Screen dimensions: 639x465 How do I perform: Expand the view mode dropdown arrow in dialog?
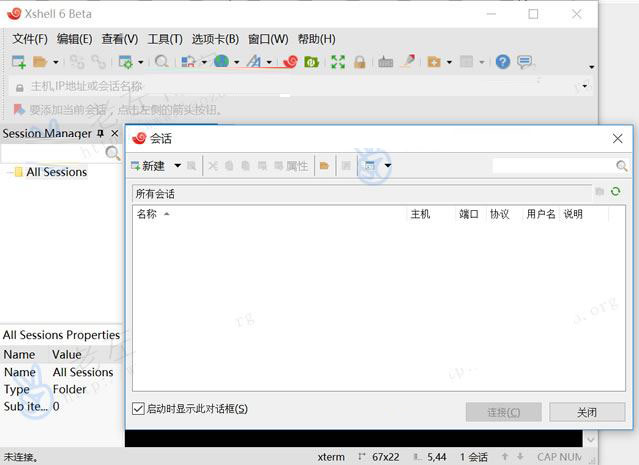coord(388,165)
